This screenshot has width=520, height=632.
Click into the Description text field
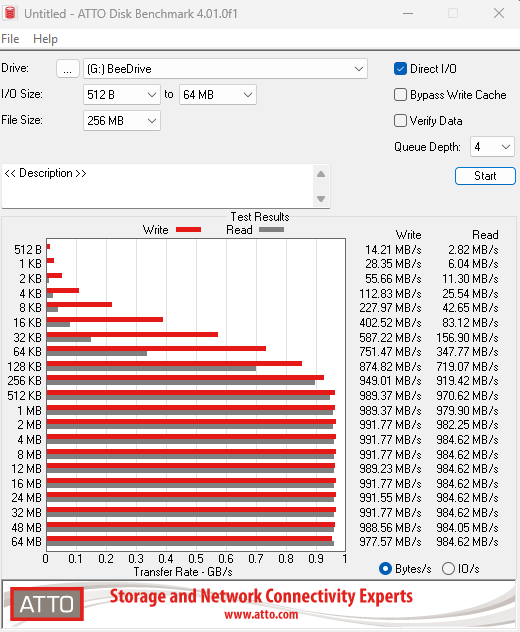157,186
